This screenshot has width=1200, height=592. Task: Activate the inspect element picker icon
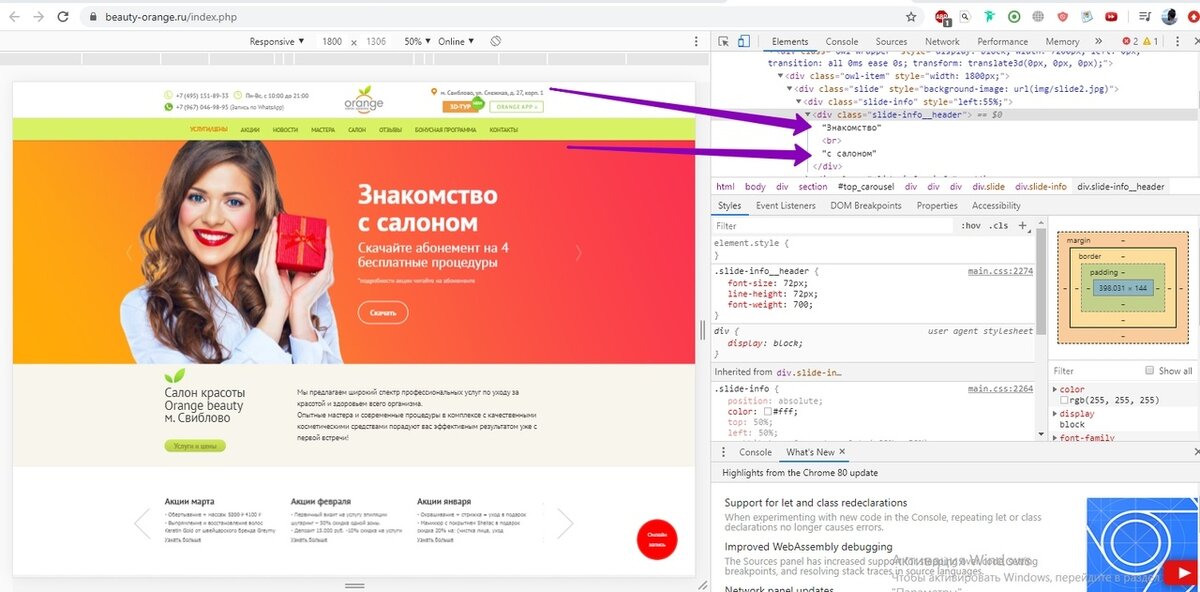tap(725, 42)
